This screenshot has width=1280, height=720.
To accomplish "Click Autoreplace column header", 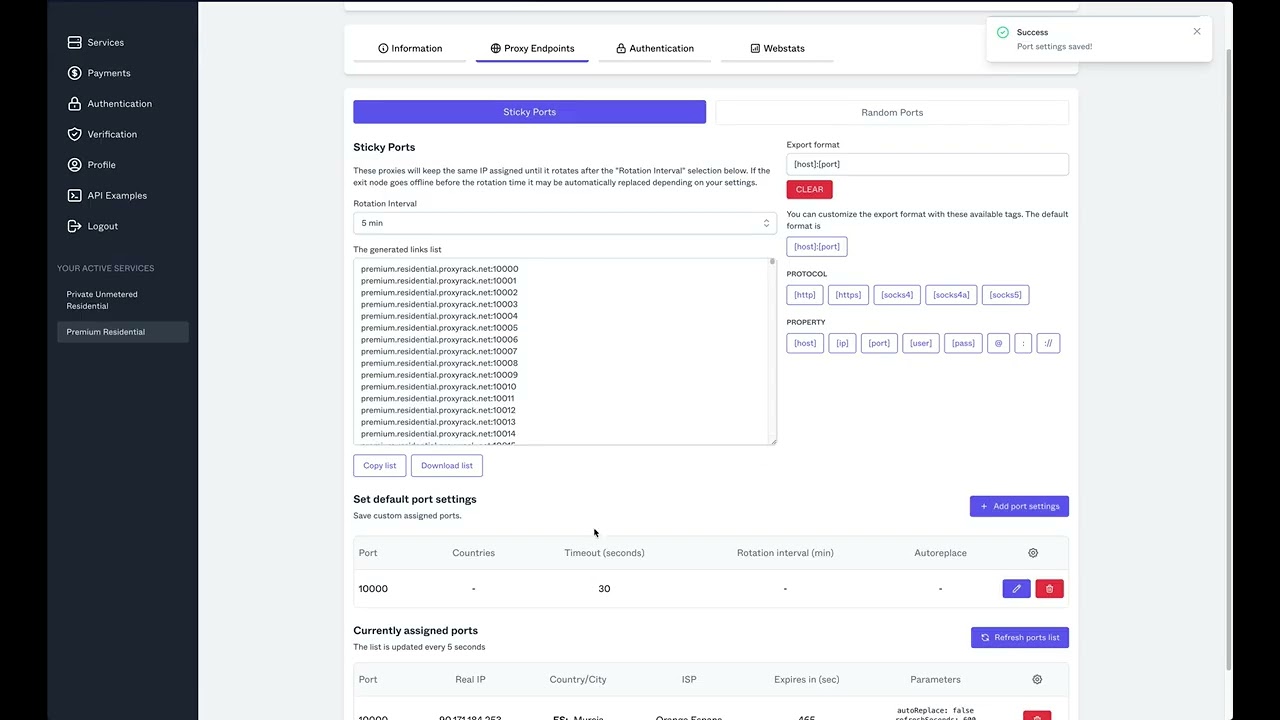I will [x=940, y=553].
